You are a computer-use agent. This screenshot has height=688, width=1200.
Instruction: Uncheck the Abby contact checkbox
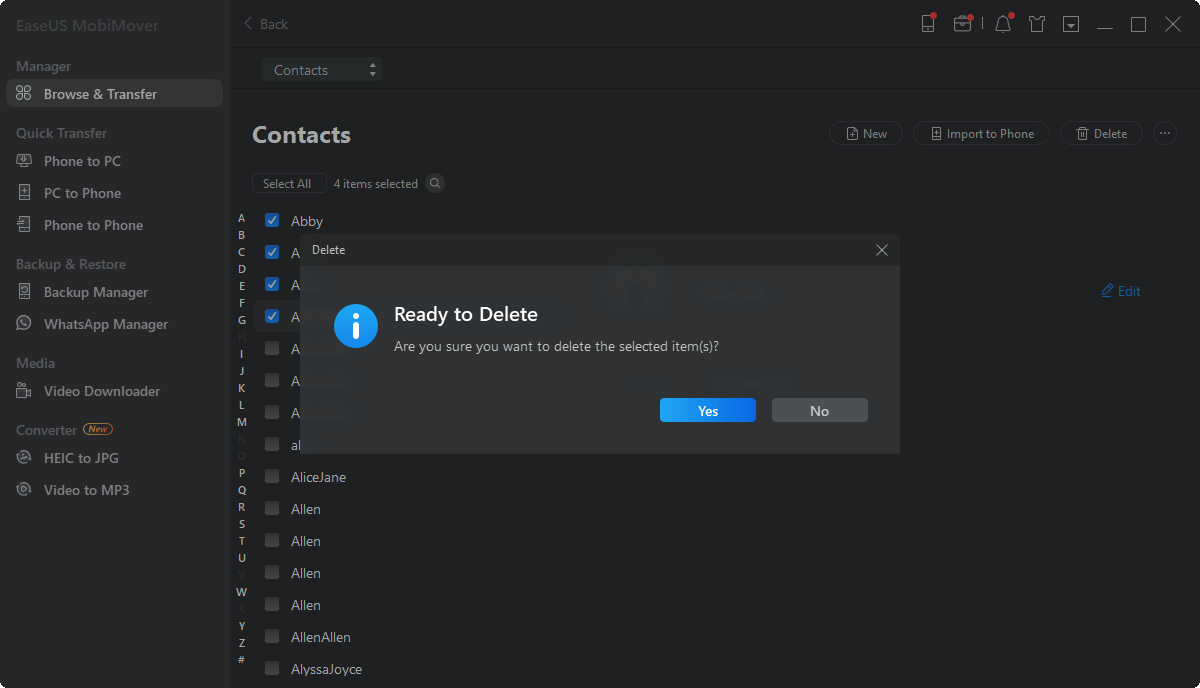pos(272,220)
